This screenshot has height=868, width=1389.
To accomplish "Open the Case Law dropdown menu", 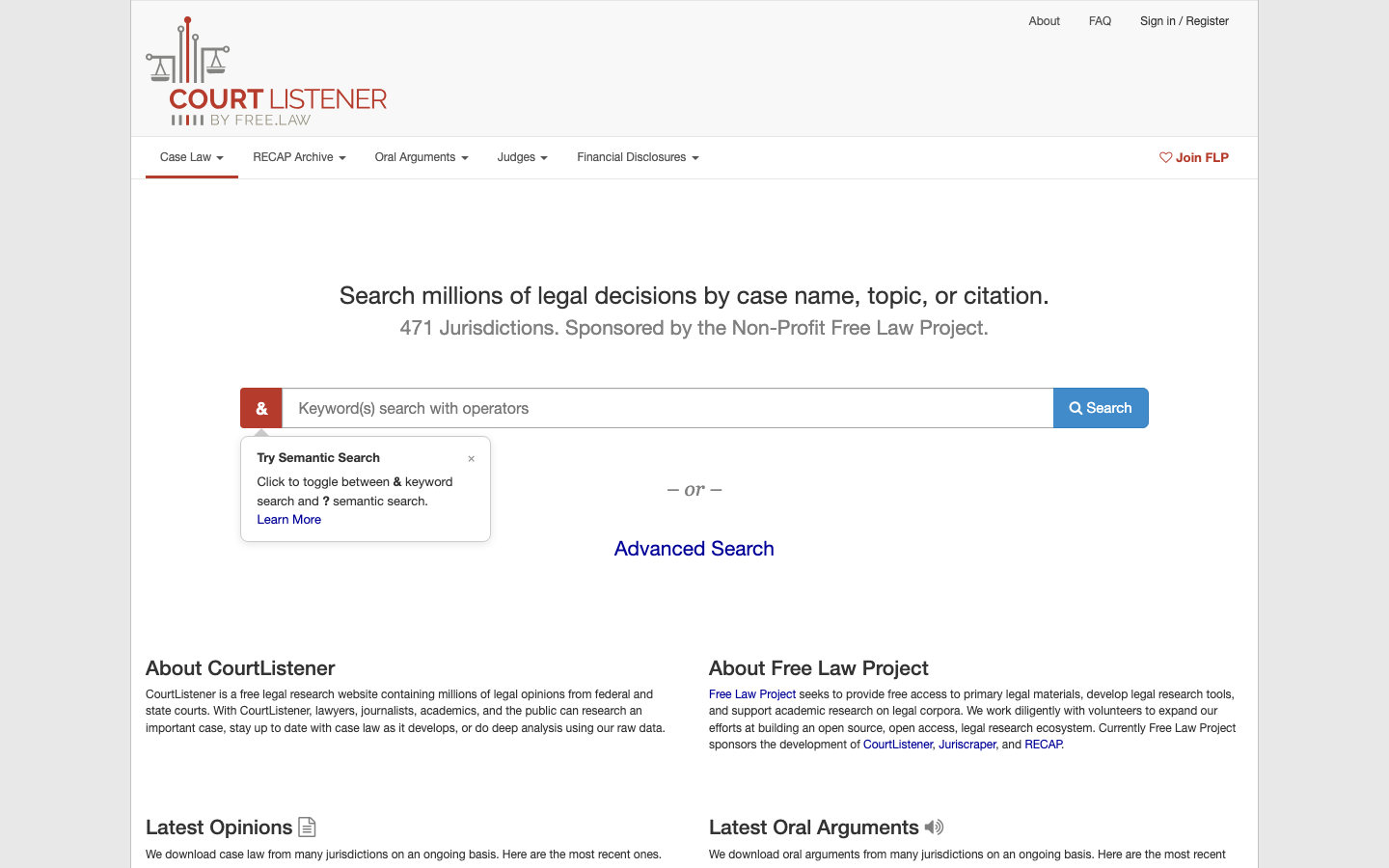I will (192, 157).
